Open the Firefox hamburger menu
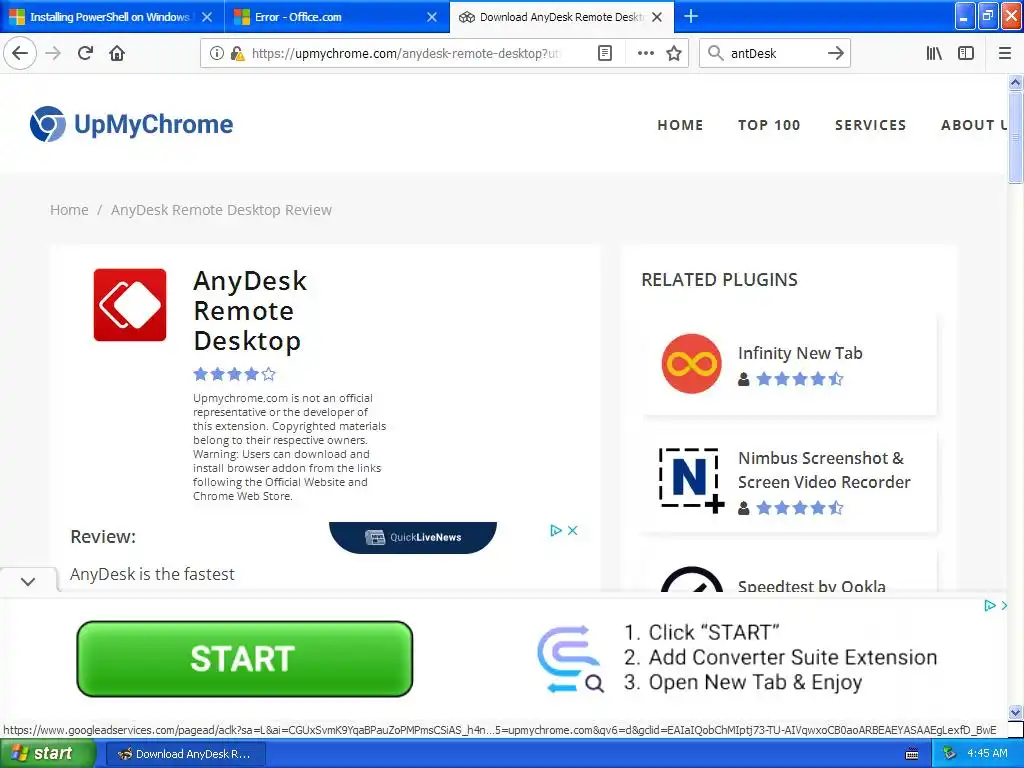This screenshot has height=768, width=1024. [1005, 54]
